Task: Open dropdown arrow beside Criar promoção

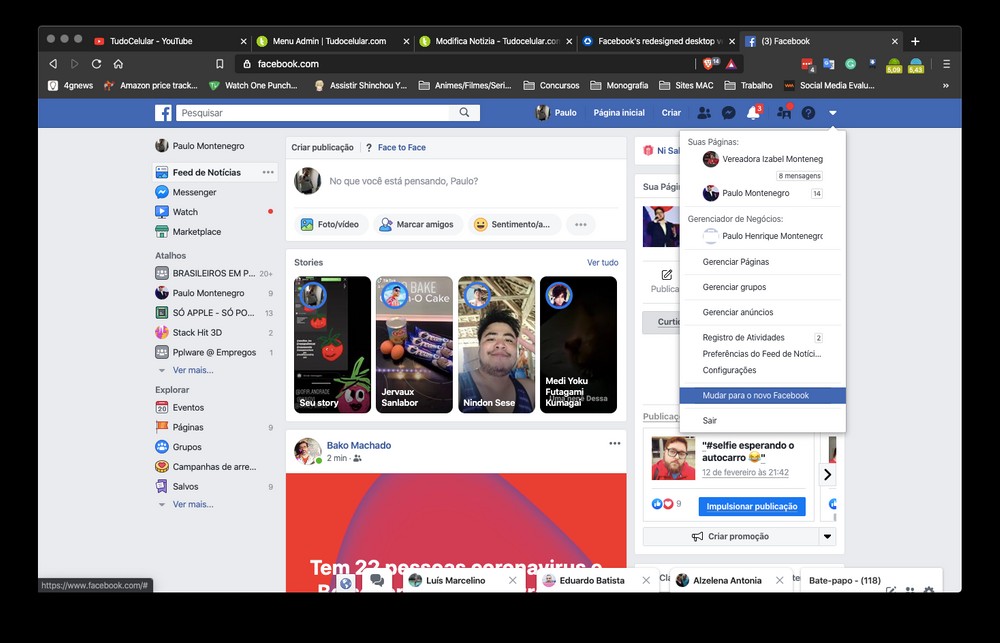Action: (x=827, y=536)
